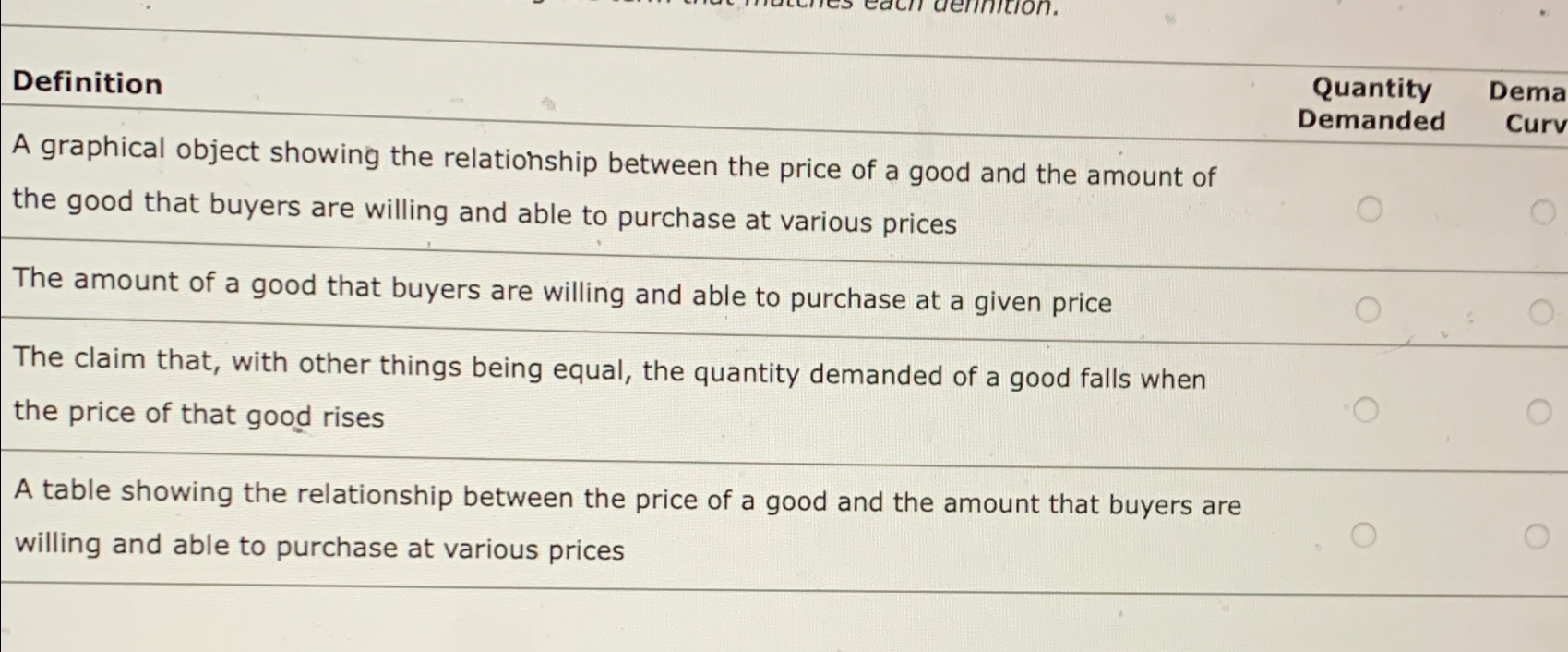Click the line starting 'The claim that, with other things'
Image resolution: width=1568 pixels, height=652 pixels.
point(609,369)
